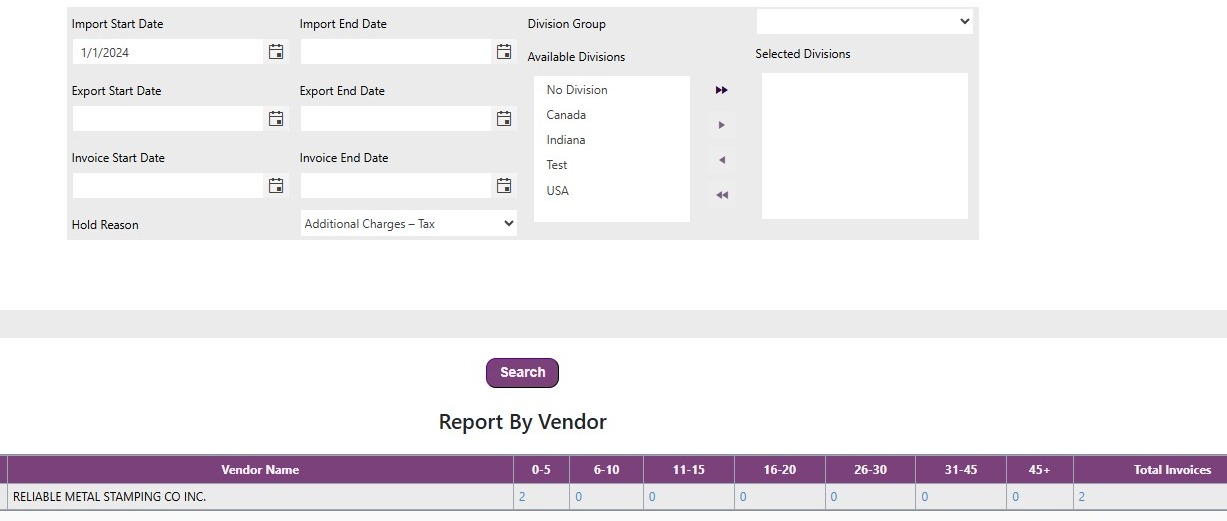Open the Division Group dropdown
This screenshot has width=1227, height=521.
tap(864, 21)
